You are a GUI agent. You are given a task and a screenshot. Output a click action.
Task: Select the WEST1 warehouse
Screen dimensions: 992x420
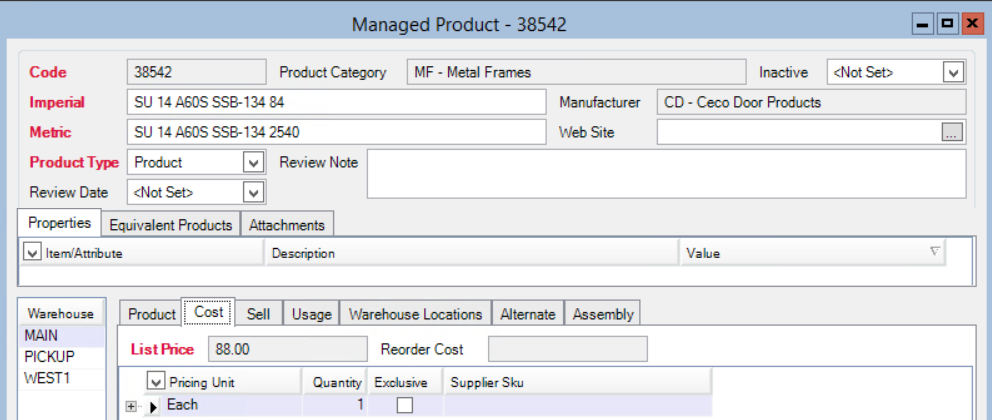point(47,378)
